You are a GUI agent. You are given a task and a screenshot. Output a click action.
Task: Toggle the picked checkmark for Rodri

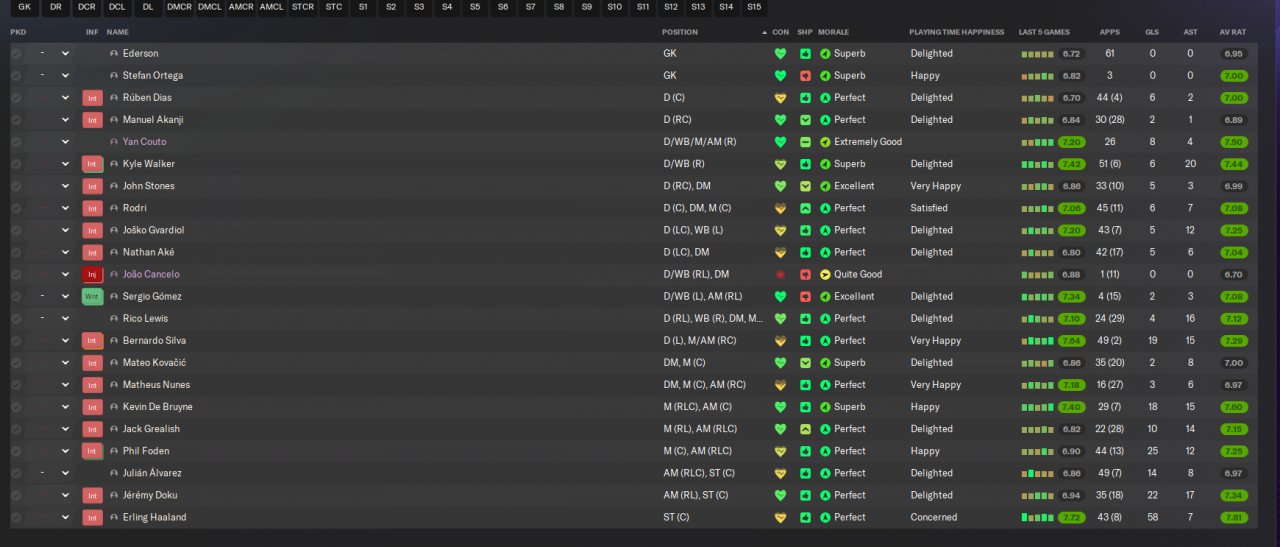coord(16,208)
